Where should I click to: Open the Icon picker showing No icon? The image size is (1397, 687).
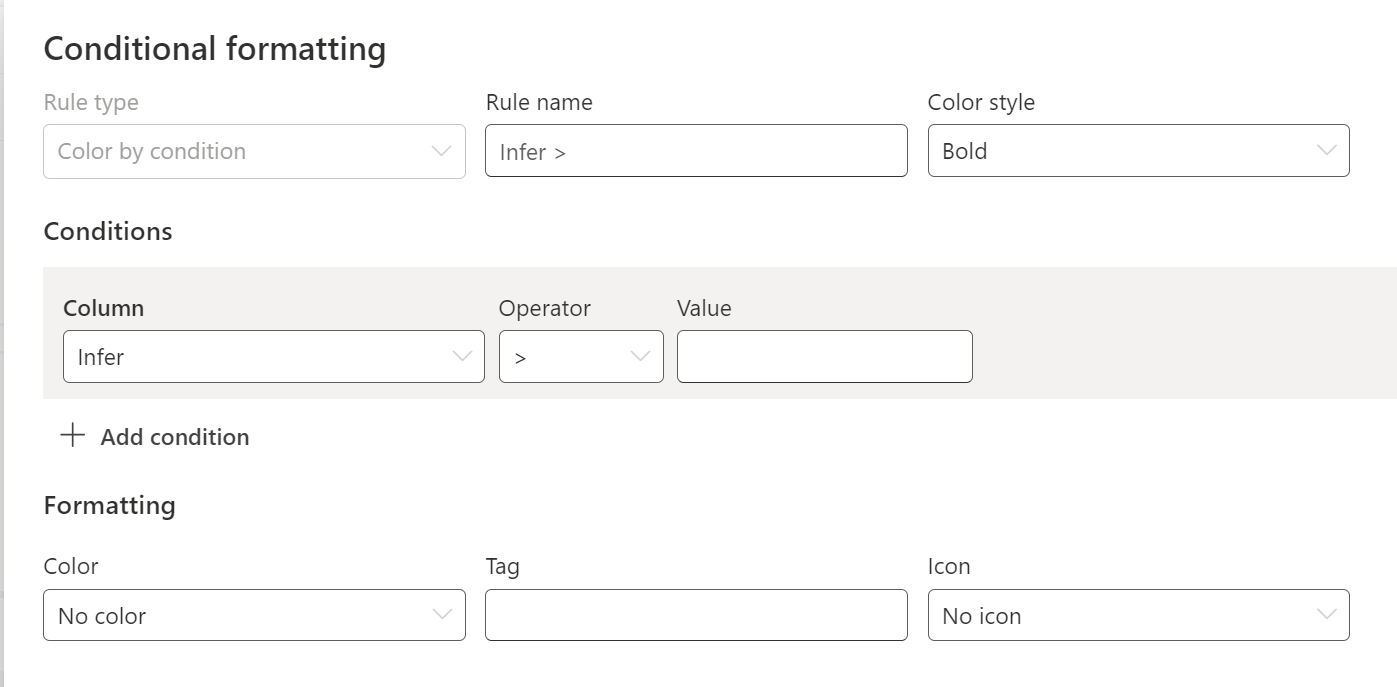point(1138,616)
